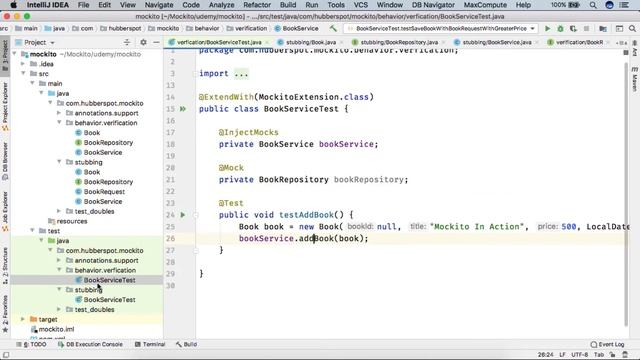The width and height of the screenshot is (640, 360).
Task: Click the collapse all icon in Project panel
Action: [x=127, y=42]
